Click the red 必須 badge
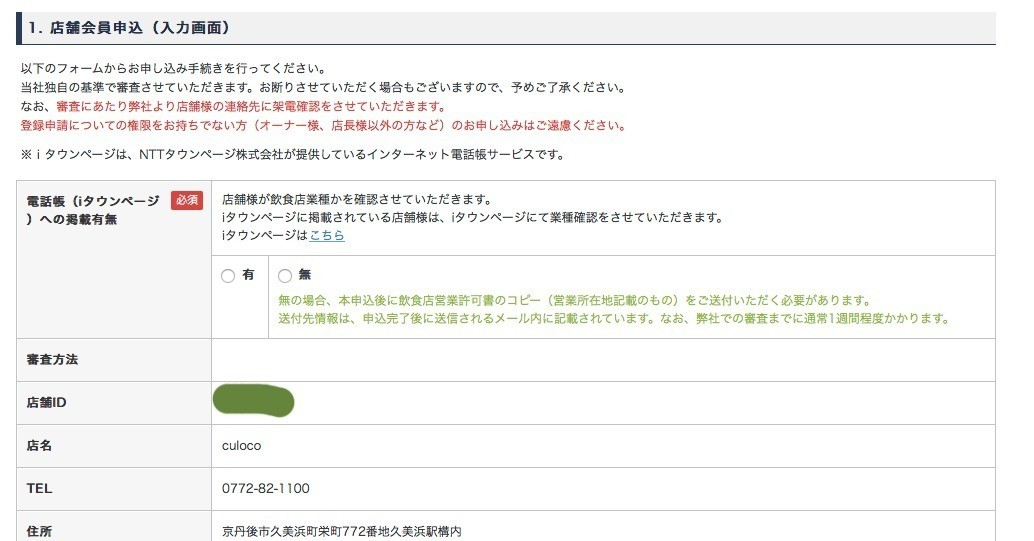This screenshot has width=1034, height=541. [x=186, y=200]
